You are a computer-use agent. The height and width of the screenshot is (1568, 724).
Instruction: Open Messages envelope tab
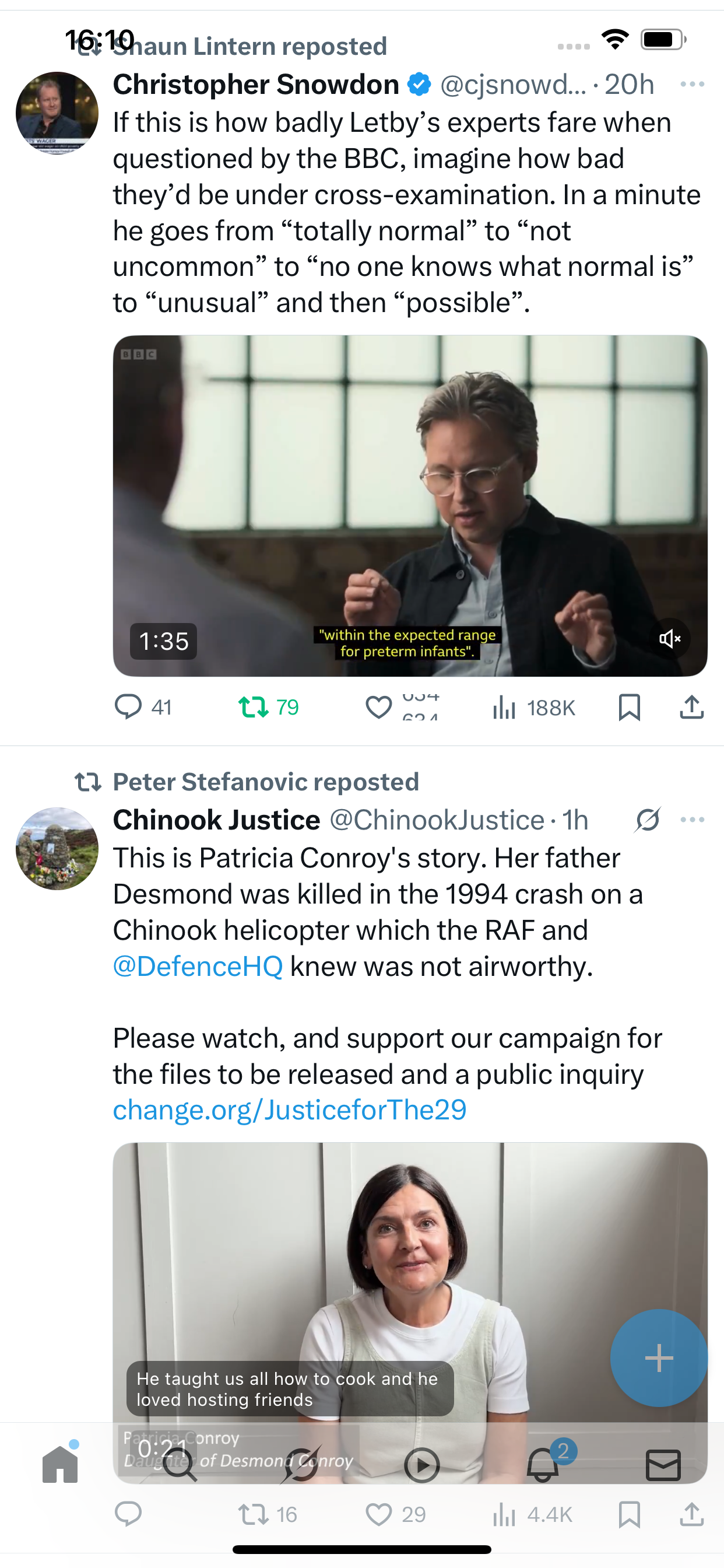click(x=663, y=1465)
